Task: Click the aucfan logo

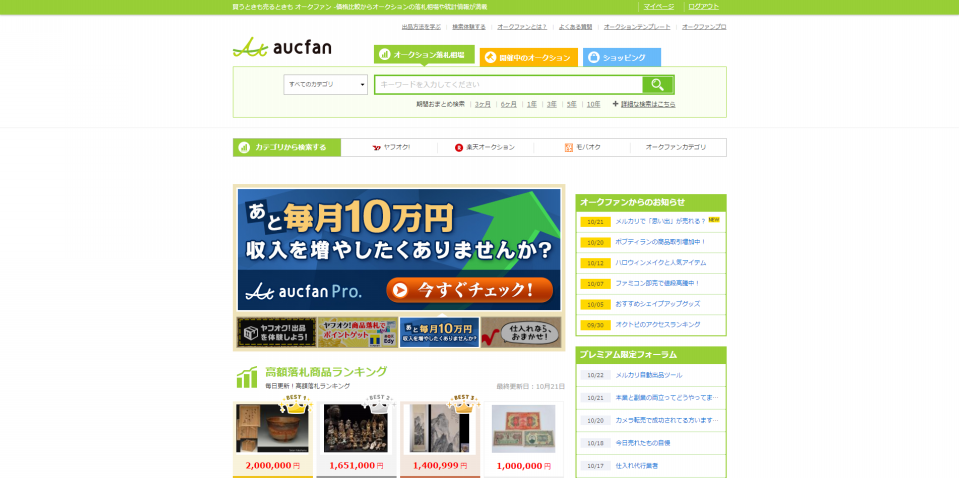Action: (x=282, y=48)
